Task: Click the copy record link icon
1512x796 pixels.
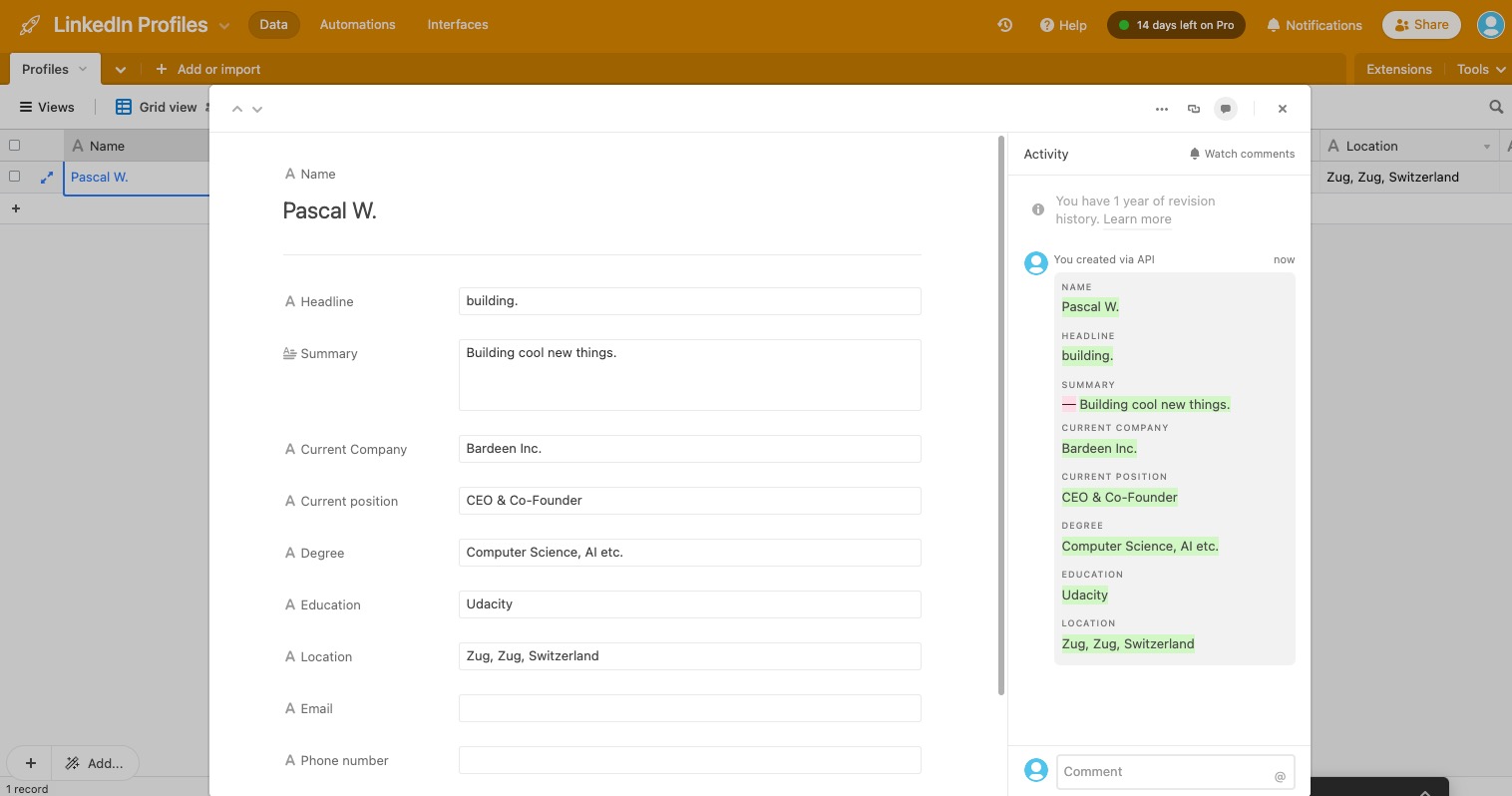Action: [1194, 109]
